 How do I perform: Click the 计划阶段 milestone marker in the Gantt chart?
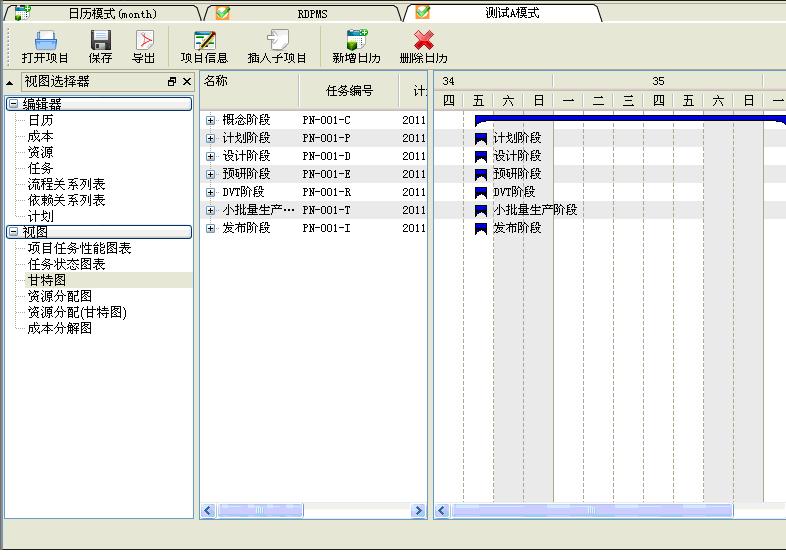(x=480, y=138)
